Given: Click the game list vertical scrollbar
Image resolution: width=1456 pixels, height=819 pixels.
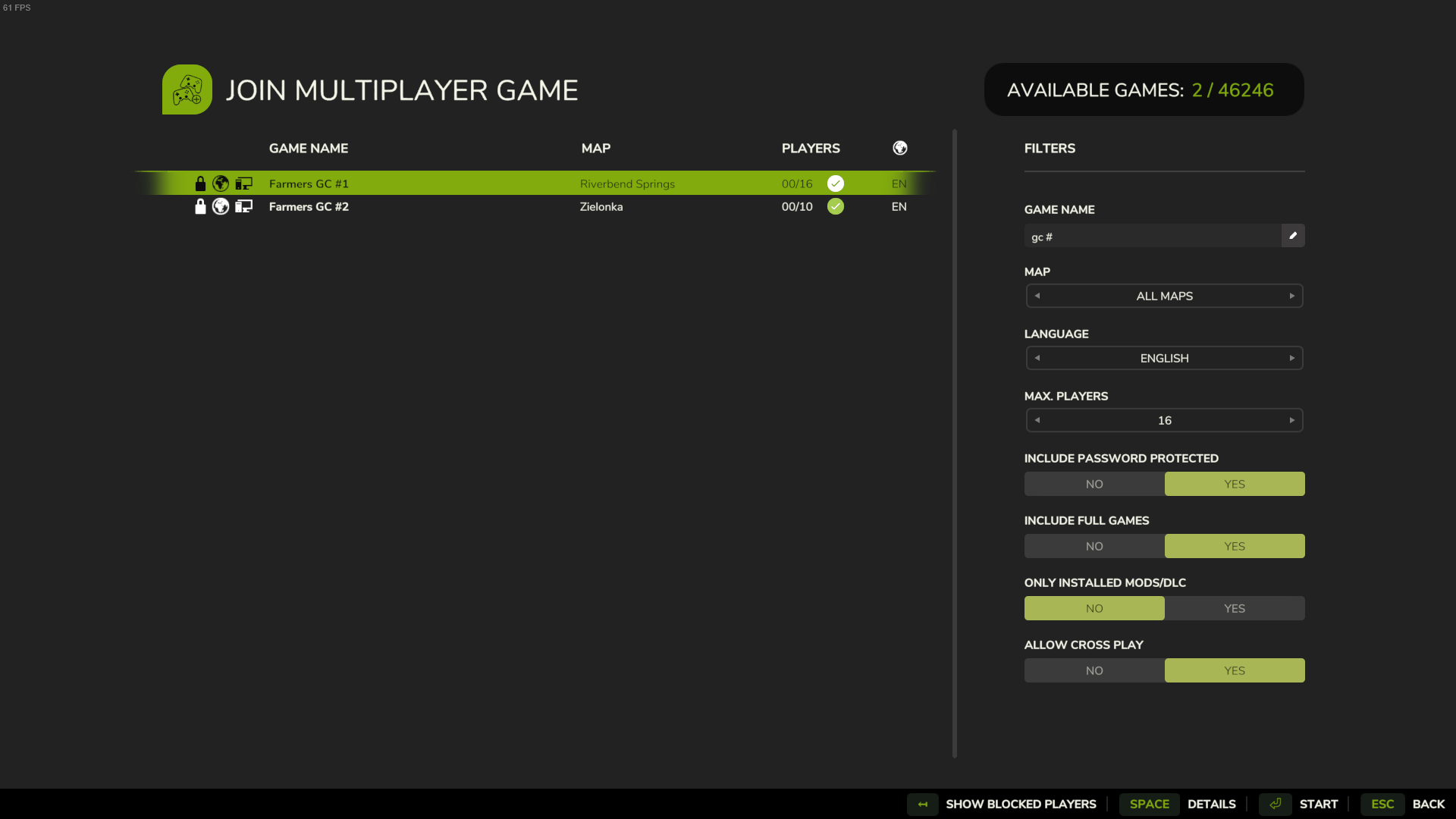Looking at the screenshot, I should point(955,444).
